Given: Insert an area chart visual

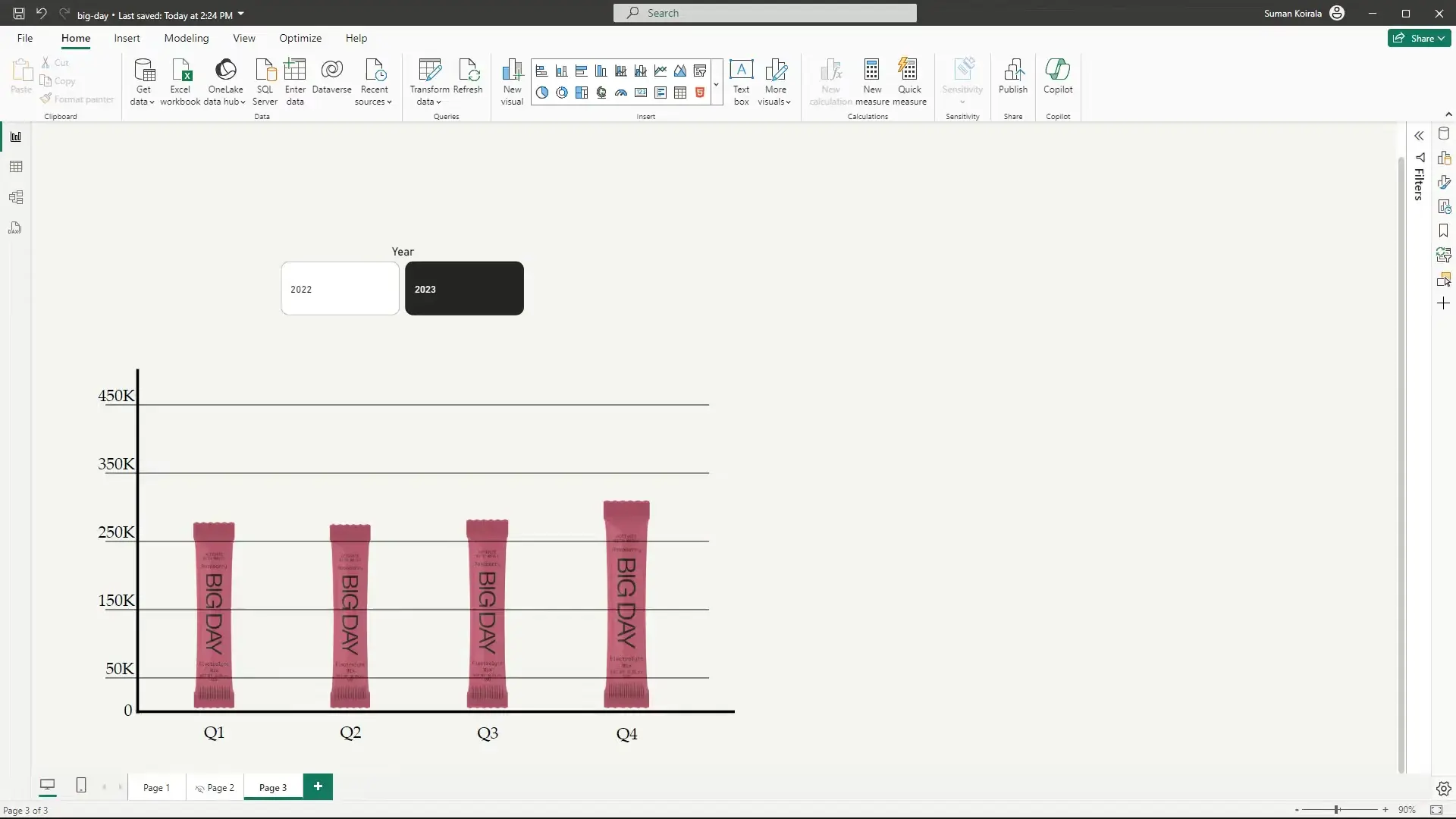Looking at the screenshot, I should [680, 71].
